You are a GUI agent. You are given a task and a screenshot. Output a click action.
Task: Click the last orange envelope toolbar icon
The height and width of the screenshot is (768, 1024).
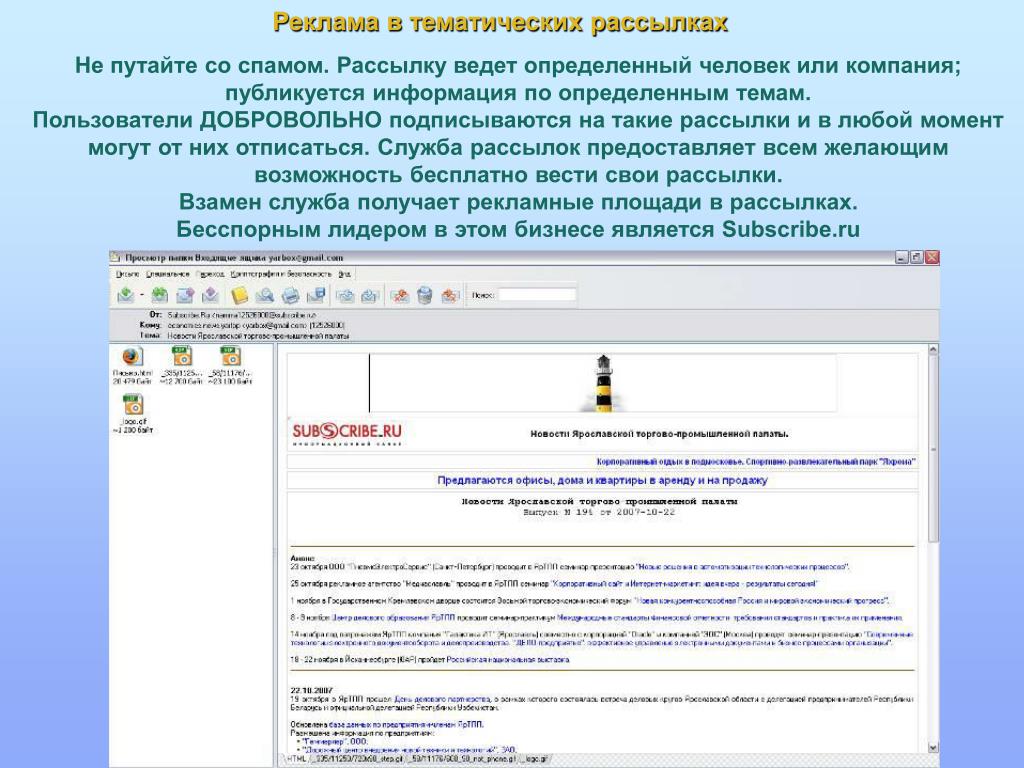(x=450, y=295)
